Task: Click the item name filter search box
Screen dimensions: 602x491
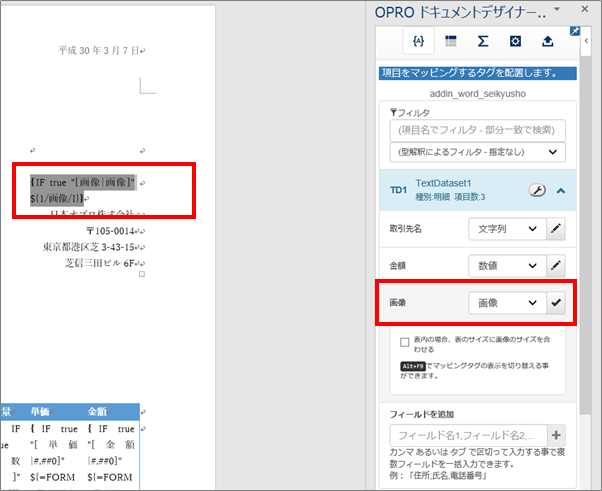Action: pyautogui.click(x=478, y=130)
